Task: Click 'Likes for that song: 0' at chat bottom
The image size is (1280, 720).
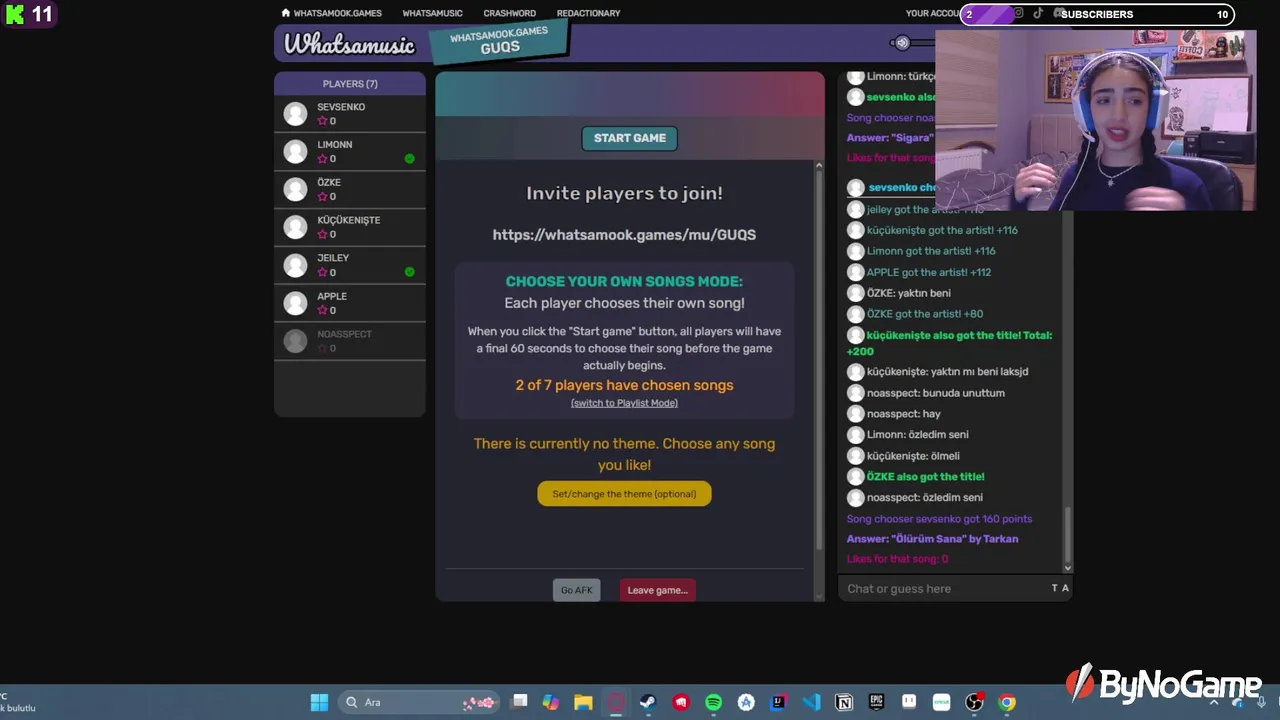Action: [897, 559]
